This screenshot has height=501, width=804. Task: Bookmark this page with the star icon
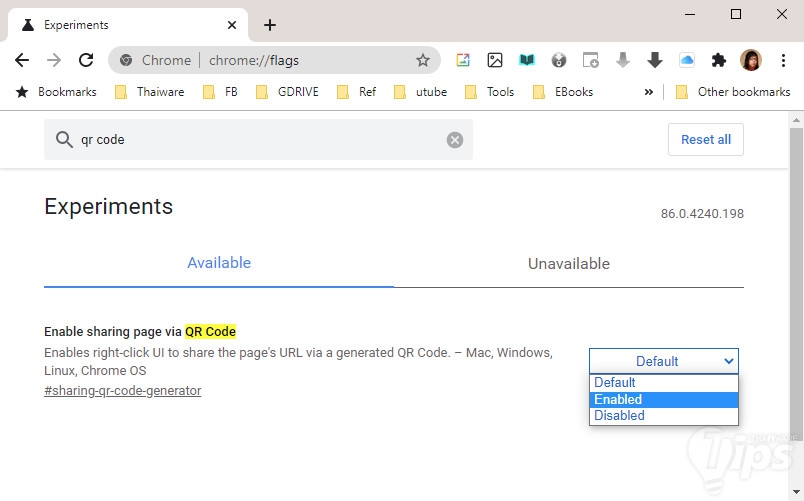[x=423, y=61]
